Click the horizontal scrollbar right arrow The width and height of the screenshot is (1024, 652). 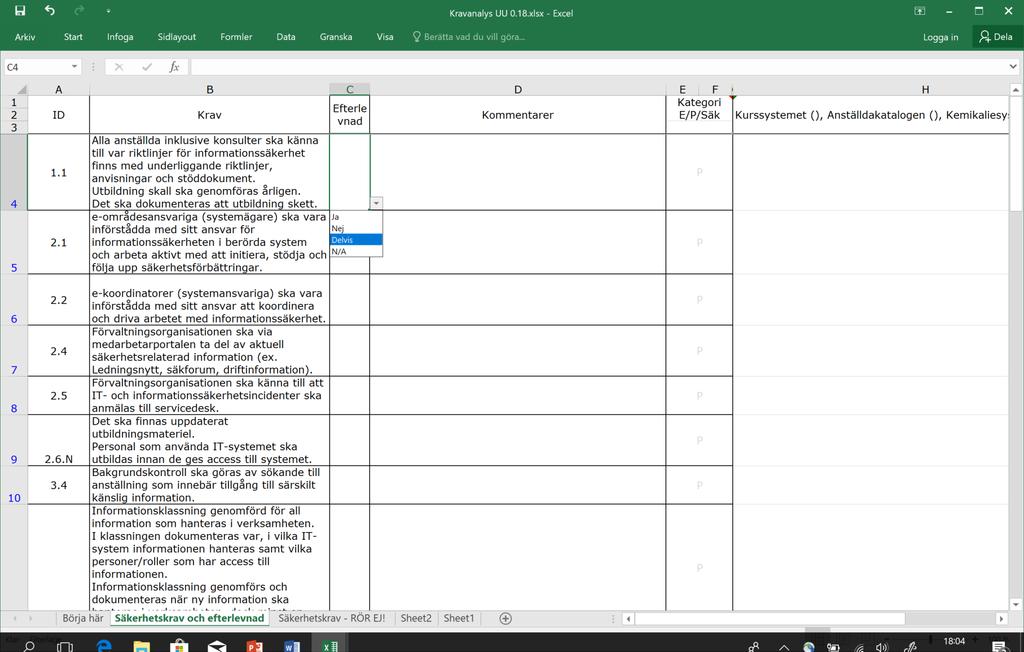pos(1001,618)
